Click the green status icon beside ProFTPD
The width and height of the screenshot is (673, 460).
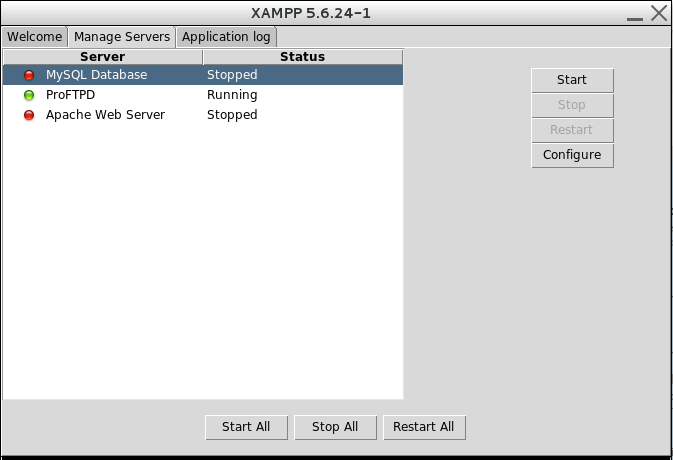coord(29,95)
